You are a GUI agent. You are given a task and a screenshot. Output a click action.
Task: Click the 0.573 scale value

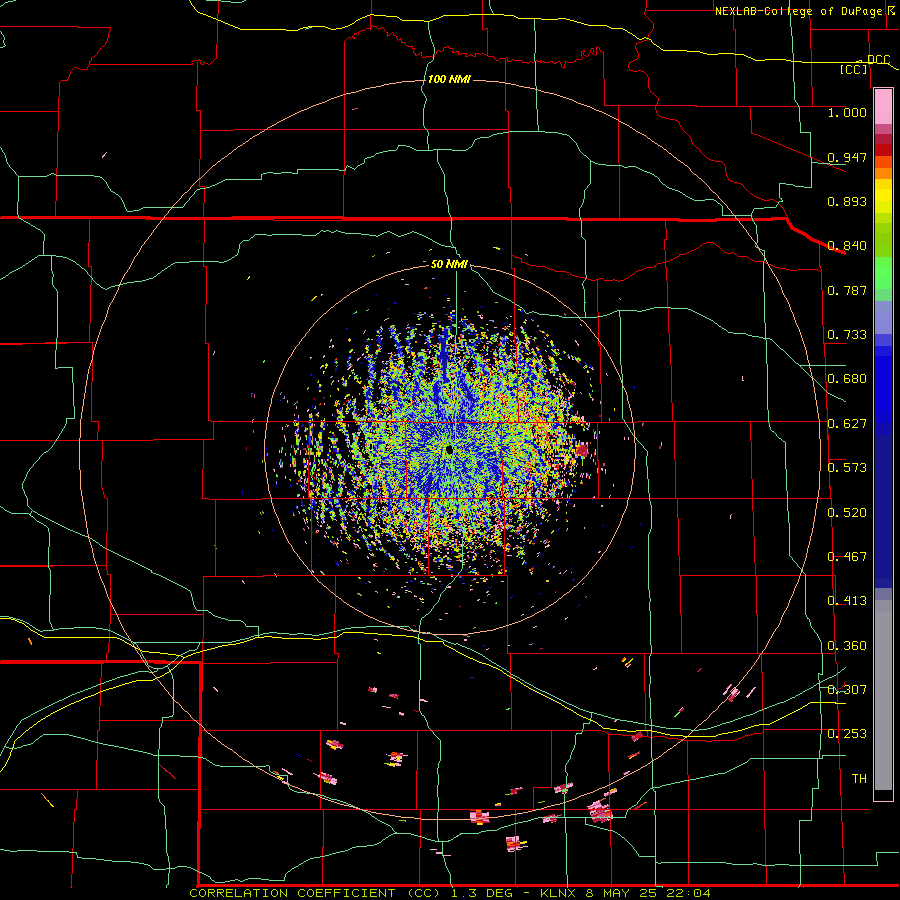[847, 468]
